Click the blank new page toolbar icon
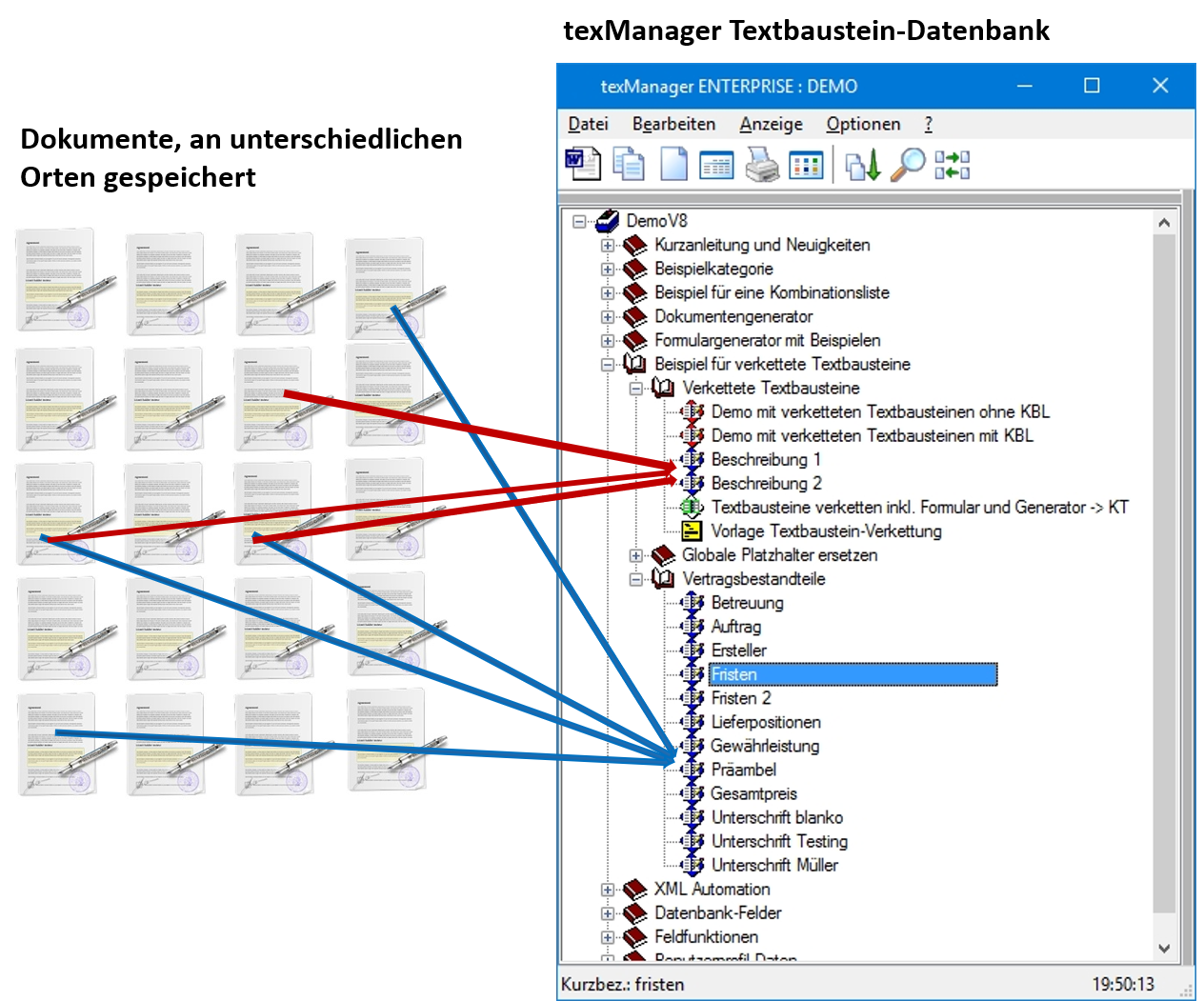The image size is (1204, 1001). point(673,165)
